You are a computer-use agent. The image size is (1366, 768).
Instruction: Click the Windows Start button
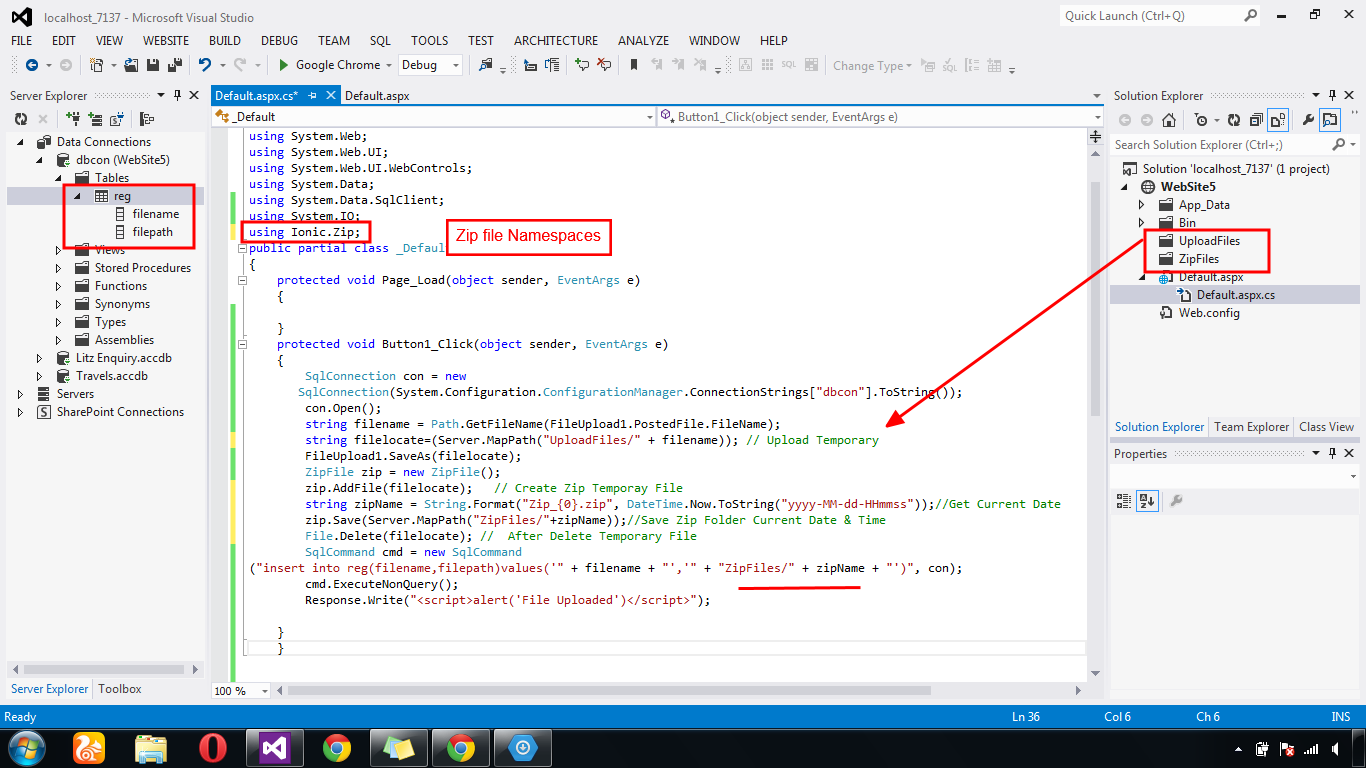[x=27, y=748]
